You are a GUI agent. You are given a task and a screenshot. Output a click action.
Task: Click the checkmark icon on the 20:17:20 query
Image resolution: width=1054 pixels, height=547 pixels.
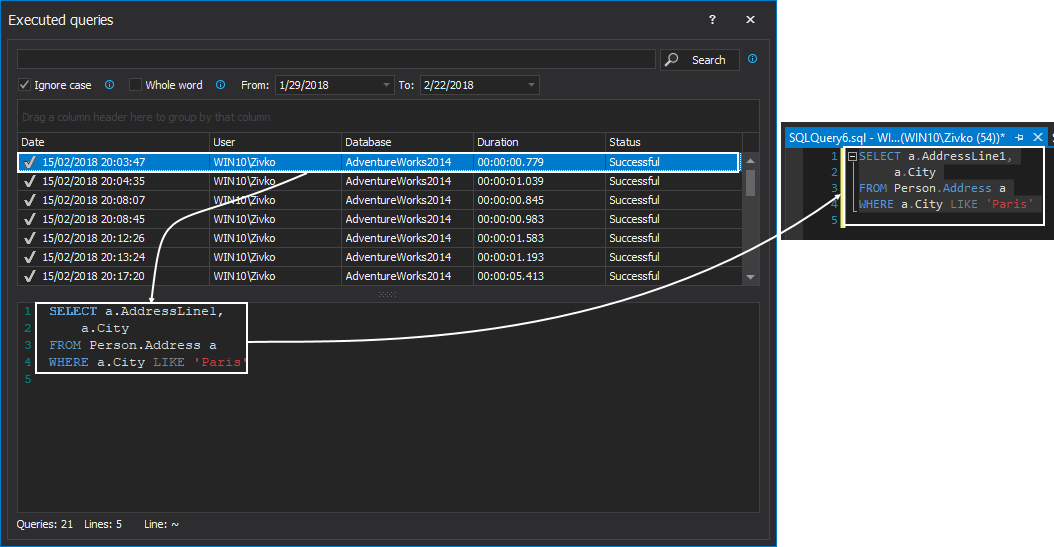(29, 276)
